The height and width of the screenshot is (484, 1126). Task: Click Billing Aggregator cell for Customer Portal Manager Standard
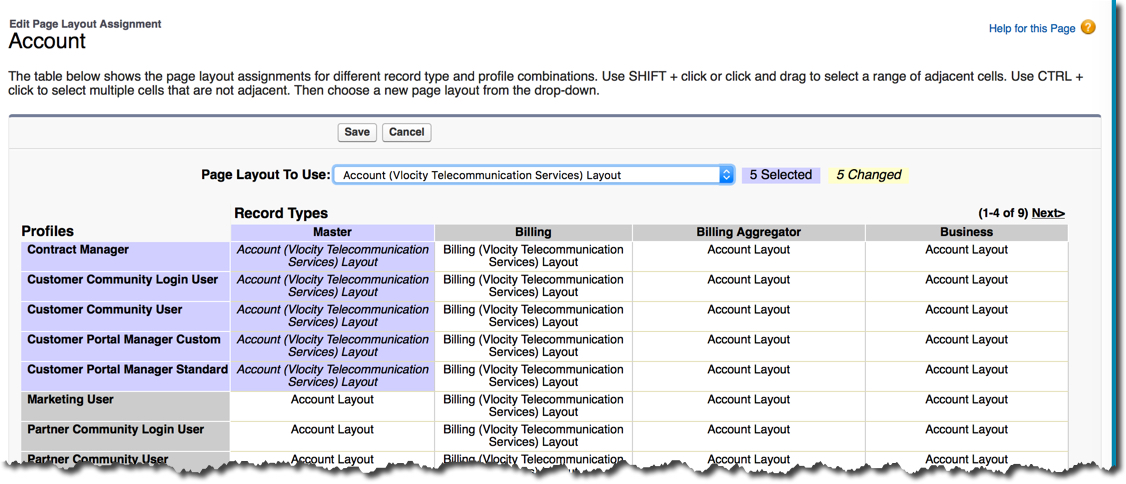[x=748, y=376]
